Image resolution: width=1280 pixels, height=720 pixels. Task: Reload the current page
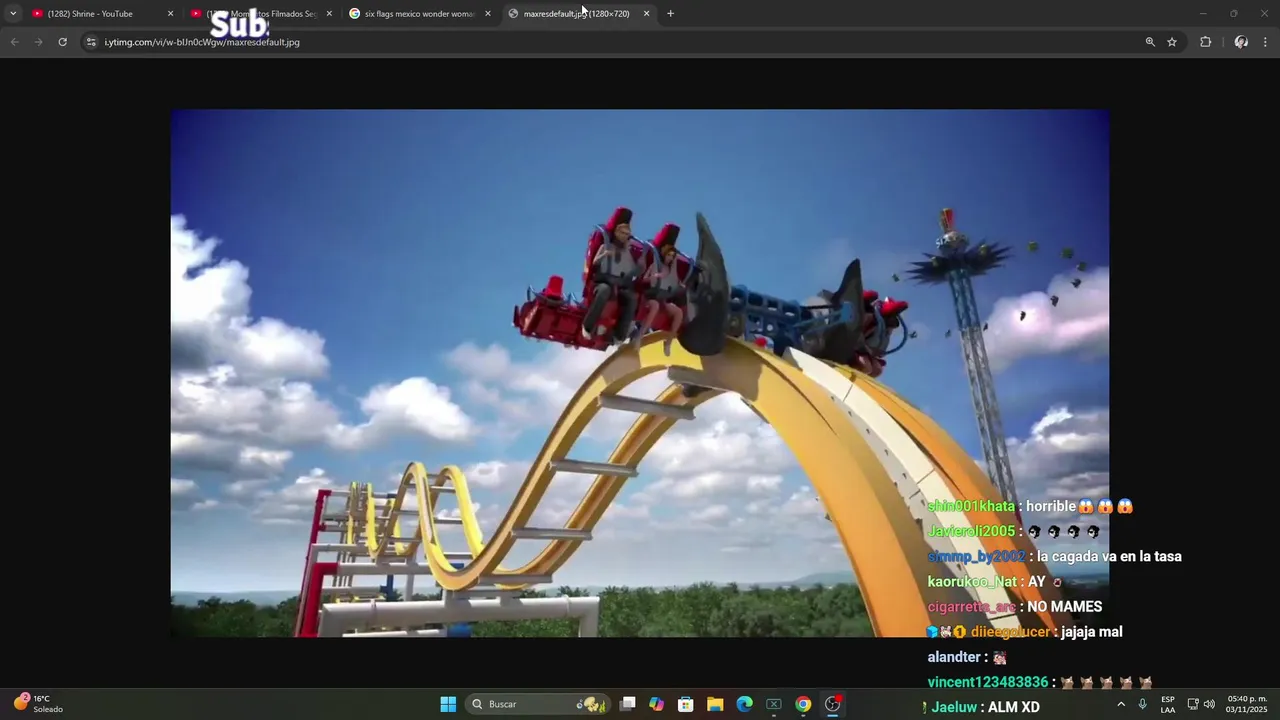pyautogui.click(x=62, y=42)
